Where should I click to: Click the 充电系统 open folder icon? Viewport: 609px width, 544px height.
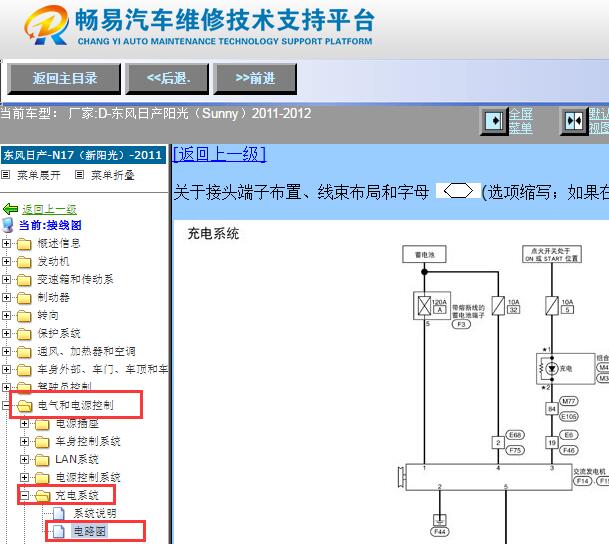[x=43, y=496]
